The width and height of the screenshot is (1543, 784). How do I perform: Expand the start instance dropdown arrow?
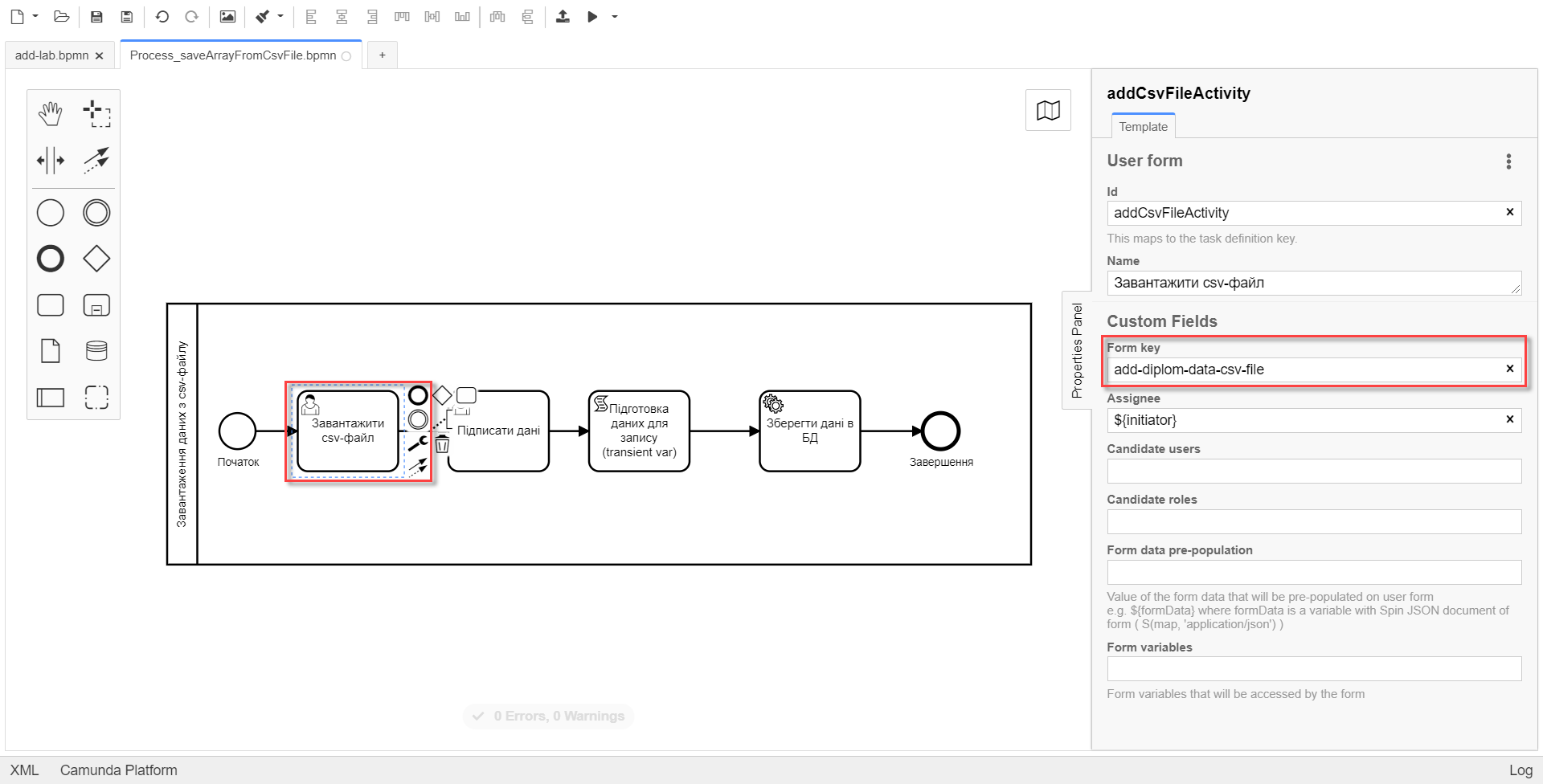click(615, 17)
